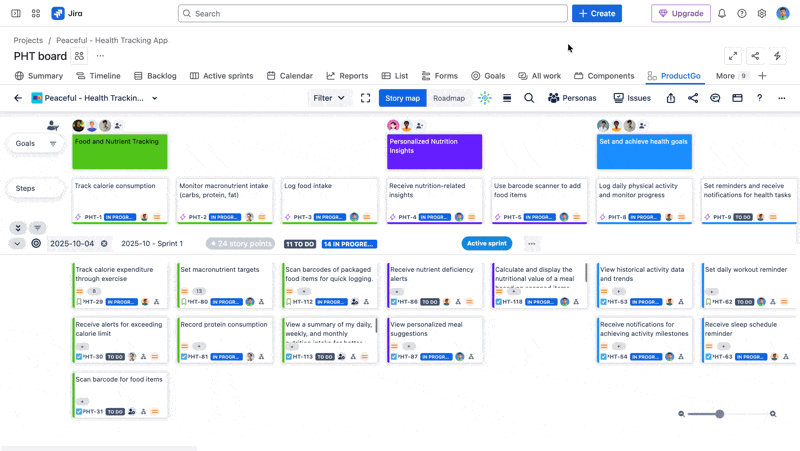
Task: Click the fullscreen icon beside Filter
Action: click(x=365, y=98)
